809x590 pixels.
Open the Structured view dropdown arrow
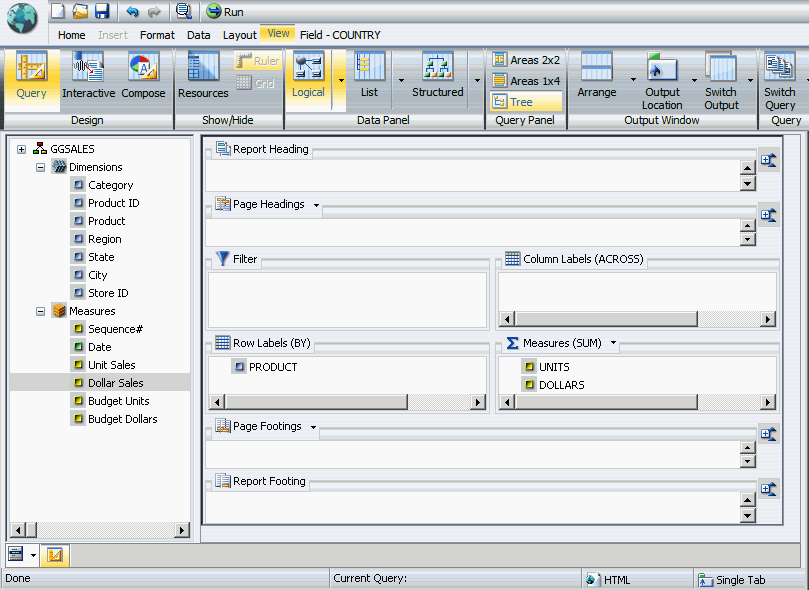click(477, 80)
